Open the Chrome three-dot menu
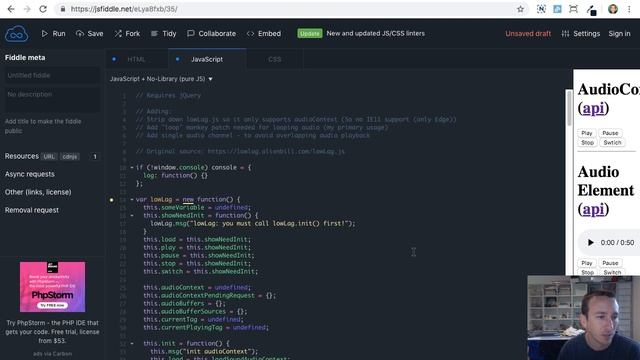 [629, 9]
